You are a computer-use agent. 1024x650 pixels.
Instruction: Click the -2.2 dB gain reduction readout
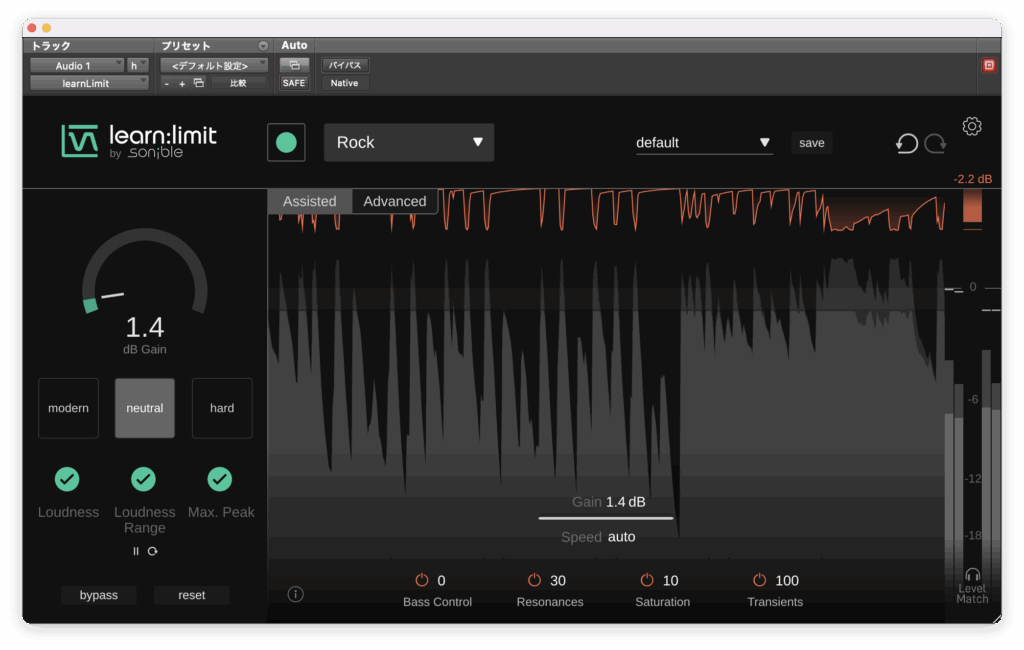[x=972, y=179]
